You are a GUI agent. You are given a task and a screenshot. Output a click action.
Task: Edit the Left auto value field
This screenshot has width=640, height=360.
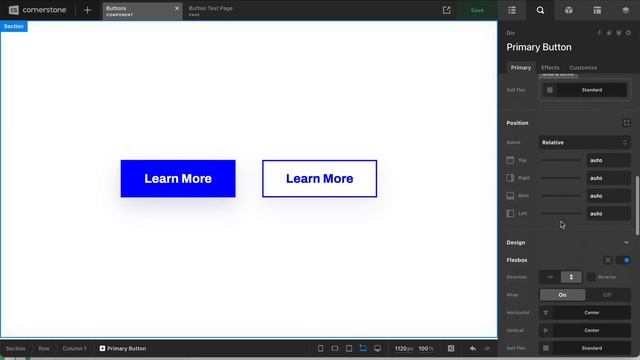point(609,213)
